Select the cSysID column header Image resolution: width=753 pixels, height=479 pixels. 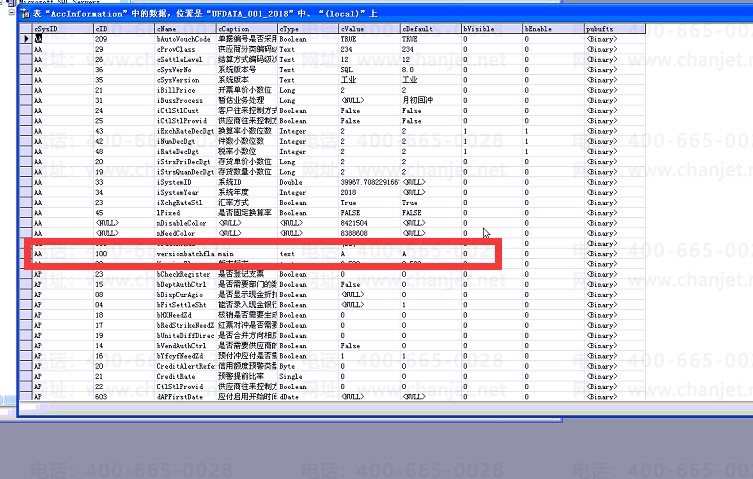click(63, 29)
